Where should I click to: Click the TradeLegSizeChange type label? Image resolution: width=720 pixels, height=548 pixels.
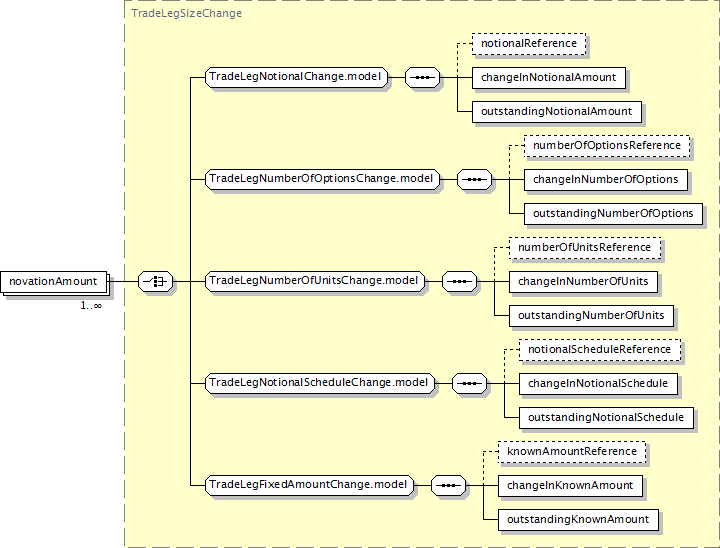(x=187, y=14)
